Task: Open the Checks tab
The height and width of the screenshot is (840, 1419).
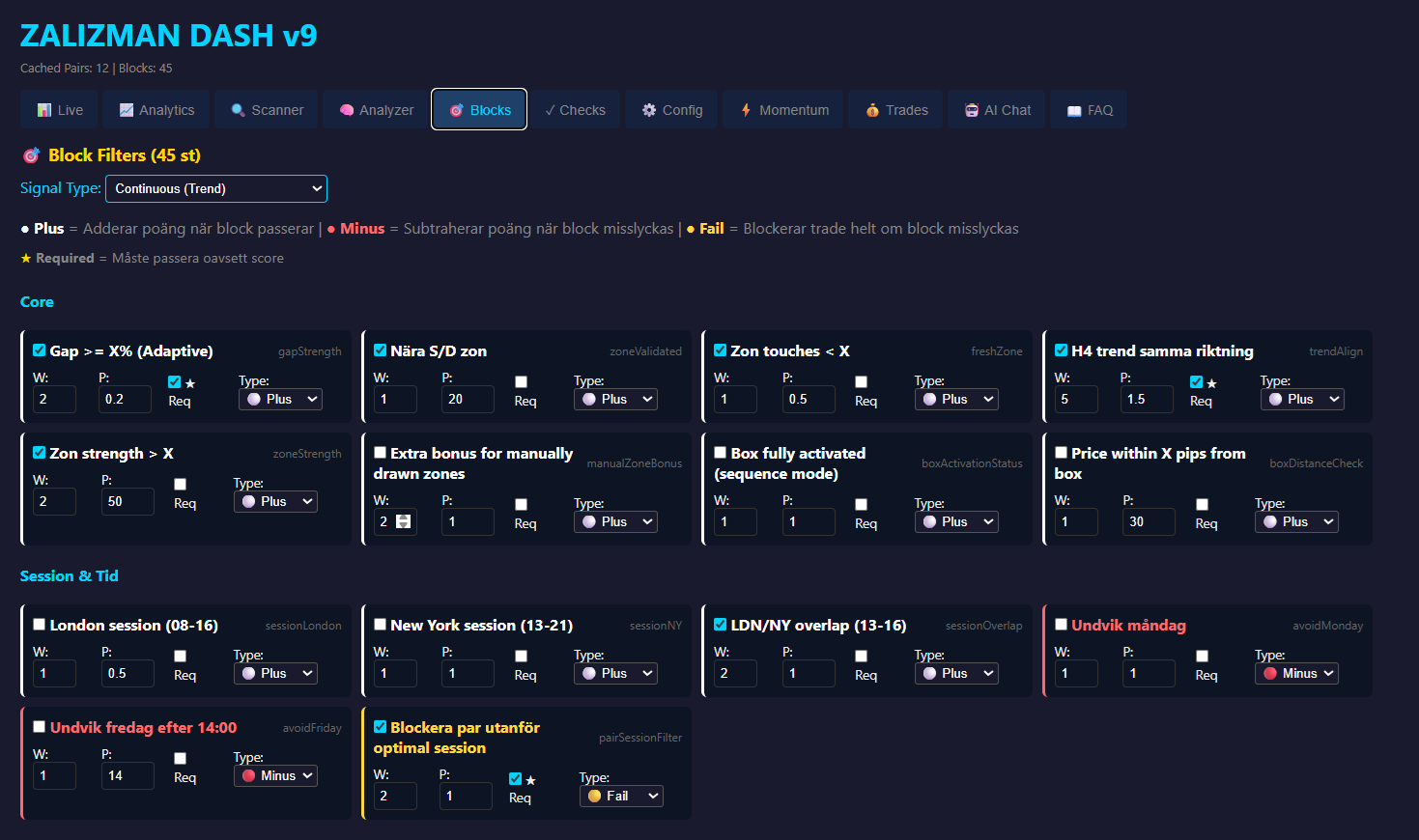Action: pyautogui.click(x=575, y=110)
